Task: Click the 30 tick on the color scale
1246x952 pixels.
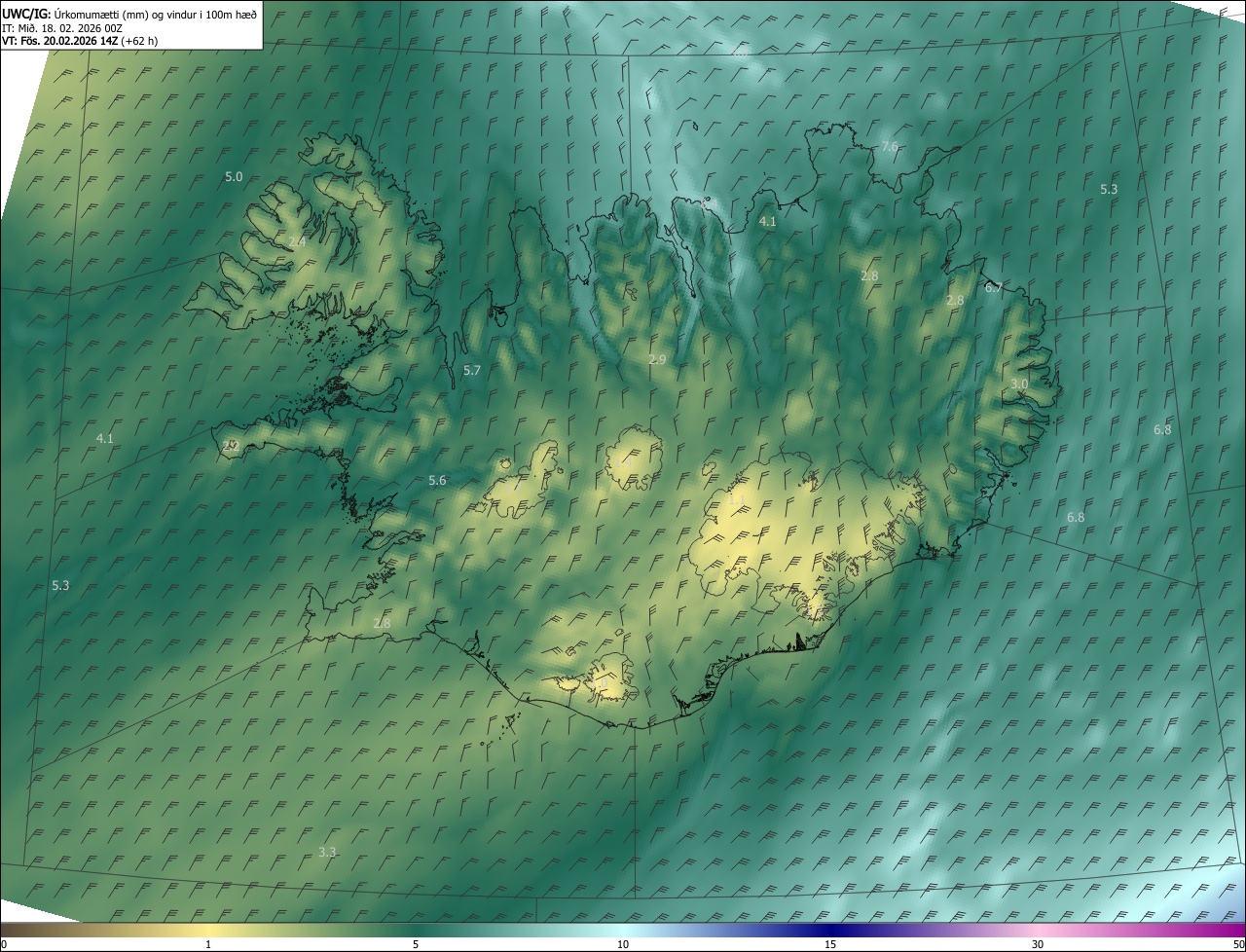Action: 1038,945
